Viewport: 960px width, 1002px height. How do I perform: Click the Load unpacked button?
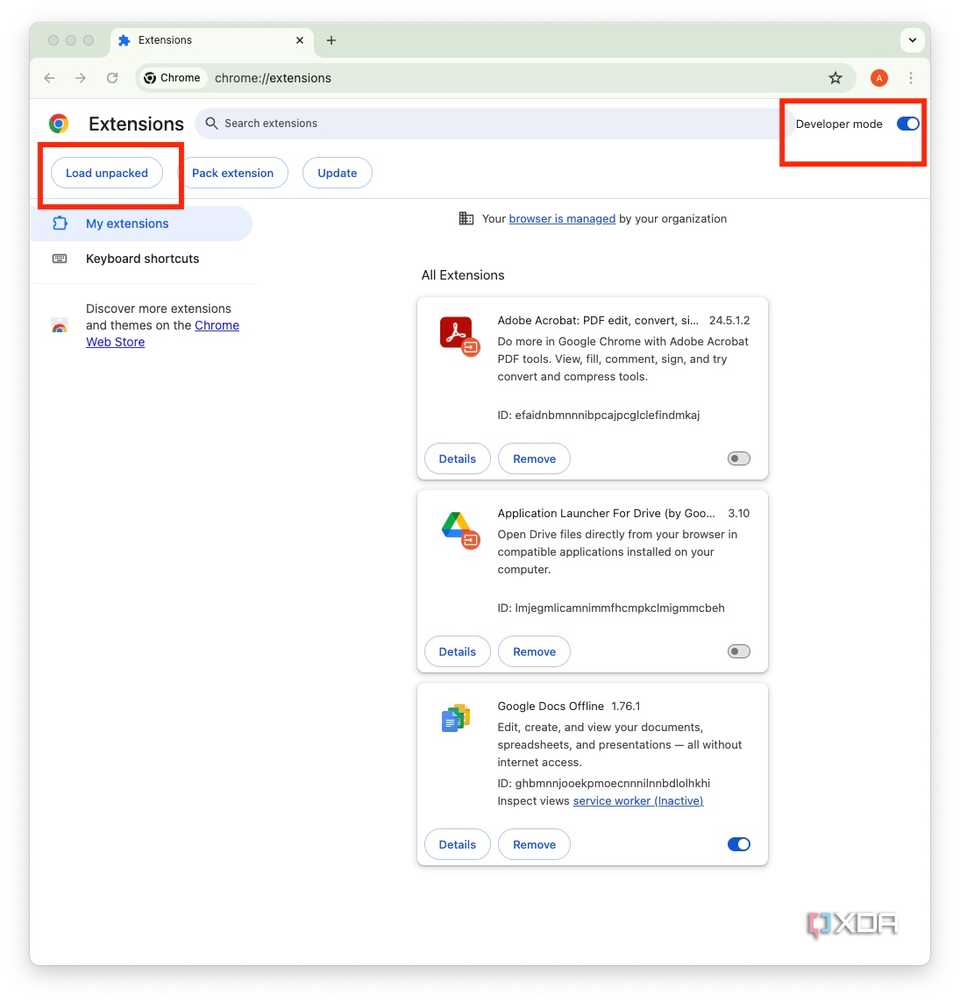pos(107,172)
